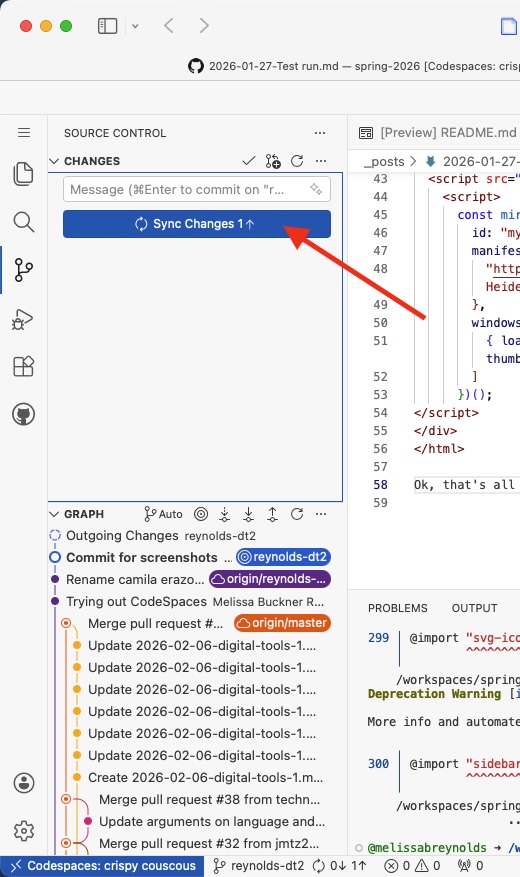Click the reynolds-dt2 branch badge
The height and width of the screenshot is (877, 520).
click(283, 557)
